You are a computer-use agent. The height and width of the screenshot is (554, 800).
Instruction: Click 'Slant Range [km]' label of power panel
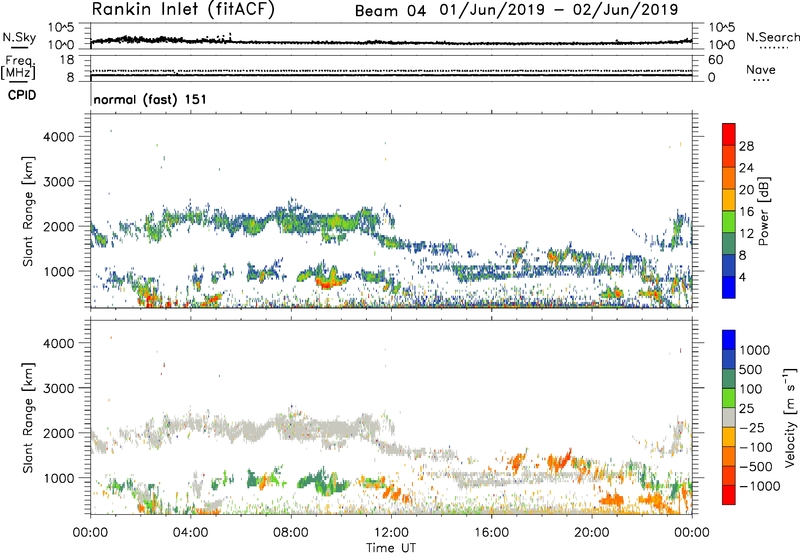click(28, 211)
